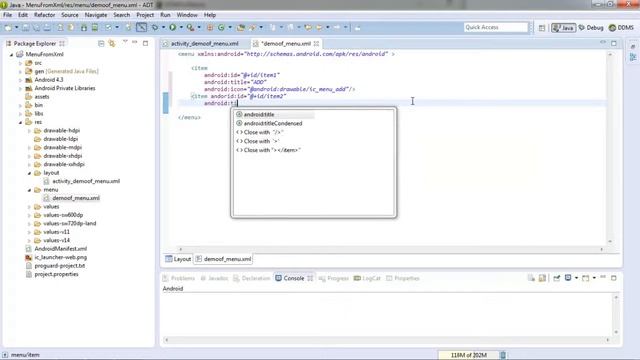Open the Properties view tab
The height and width of the screenshot is (360, 640).
pos(402,278)
